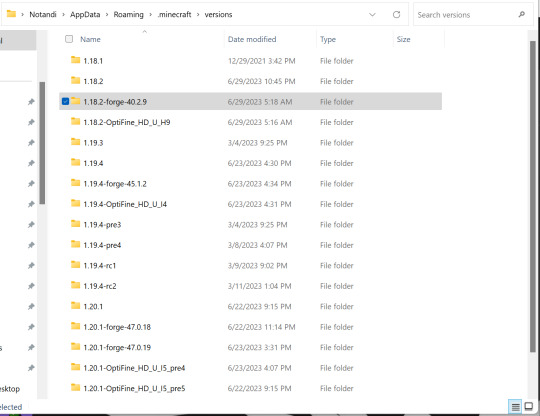Sort by Name column header
Viewport: 540px width, 416px height.
[90, 39]
